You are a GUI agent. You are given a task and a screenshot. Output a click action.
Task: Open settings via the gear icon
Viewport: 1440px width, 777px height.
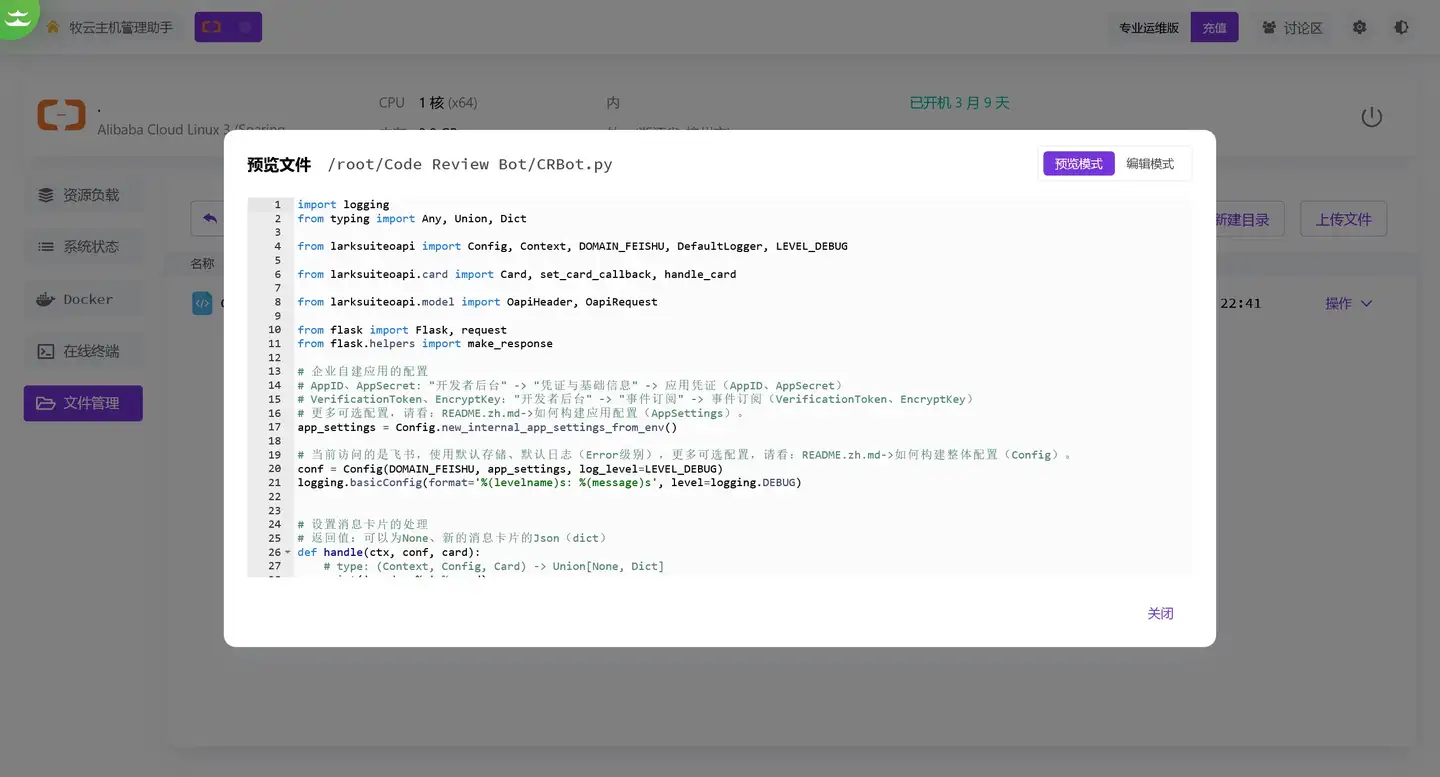[1359, 27]
